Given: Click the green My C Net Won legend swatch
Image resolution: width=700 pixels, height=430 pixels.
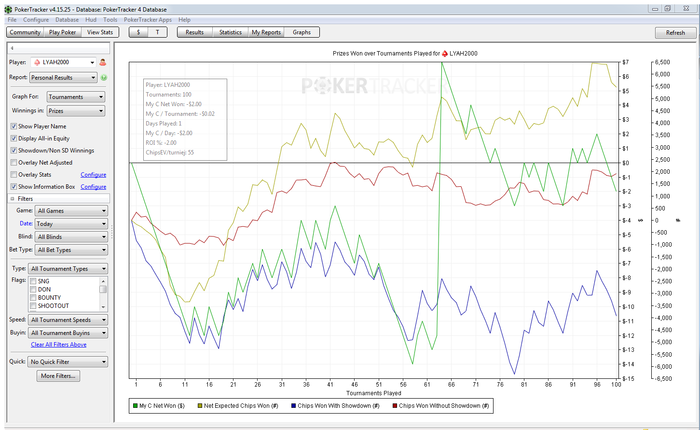Looking at the screenshot, I should (135, 406).
